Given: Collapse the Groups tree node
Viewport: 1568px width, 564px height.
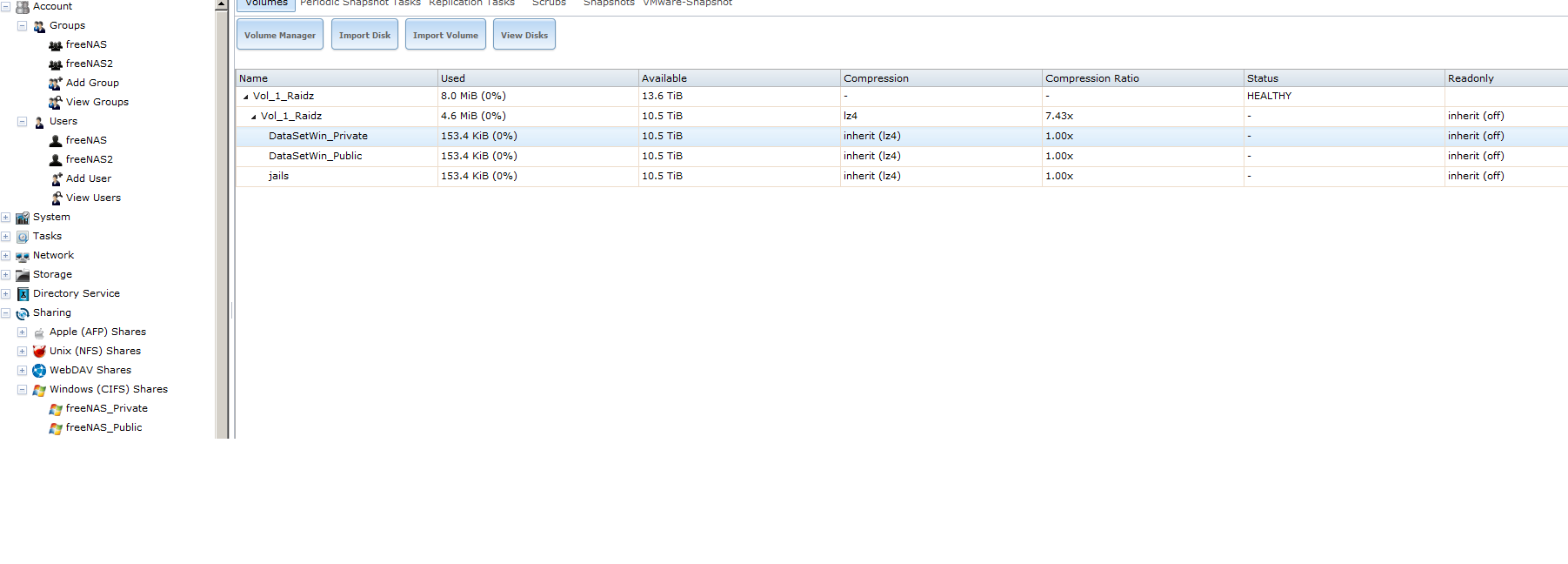Looking at the screenshot, I should (22, 25).
